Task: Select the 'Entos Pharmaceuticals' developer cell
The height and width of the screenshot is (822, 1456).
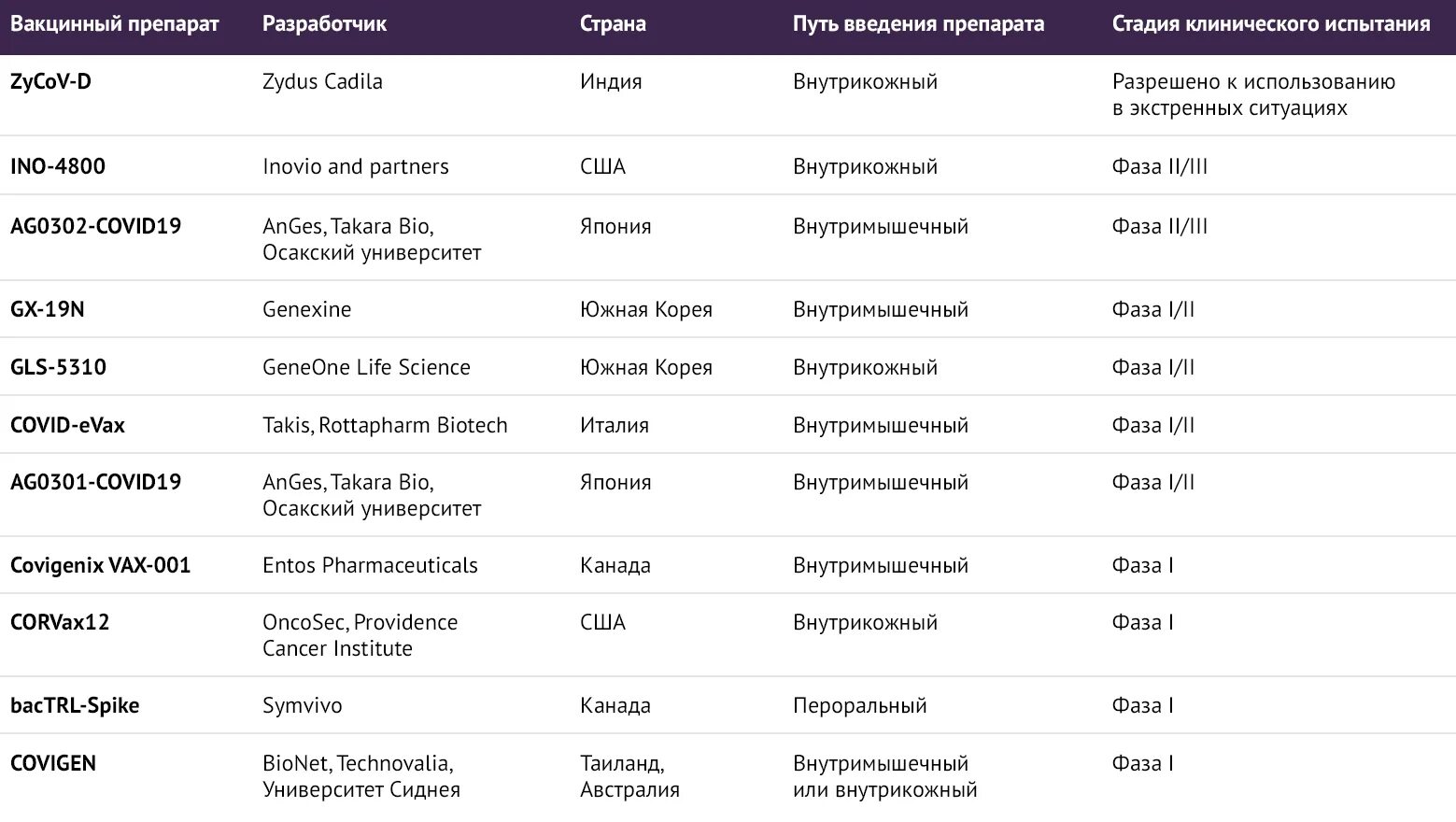Action: coord(370,565)
